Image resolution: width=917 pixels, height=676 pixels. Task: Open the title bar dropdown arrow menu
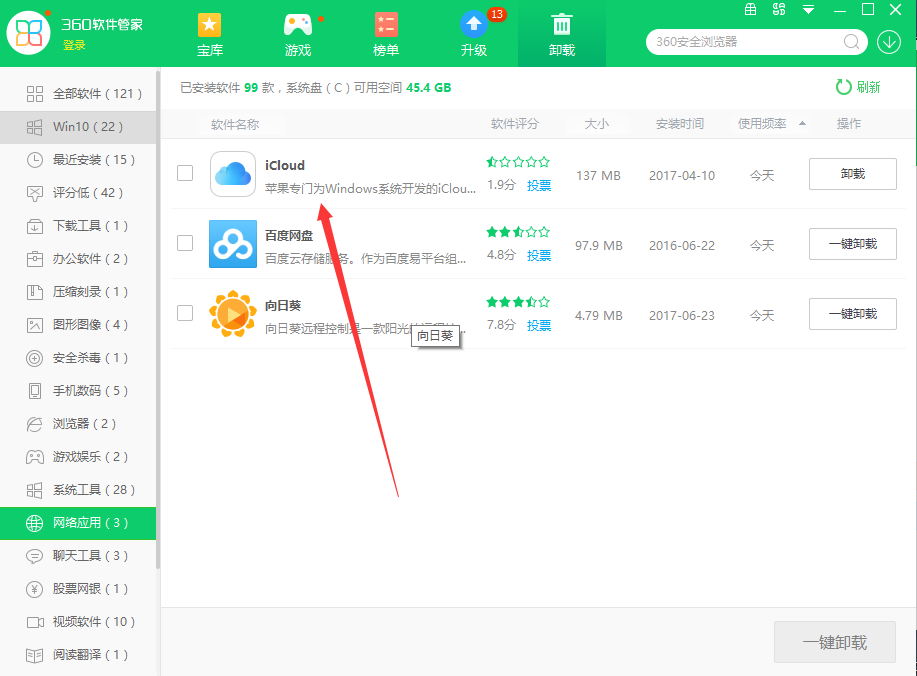[x=808, y=8]
